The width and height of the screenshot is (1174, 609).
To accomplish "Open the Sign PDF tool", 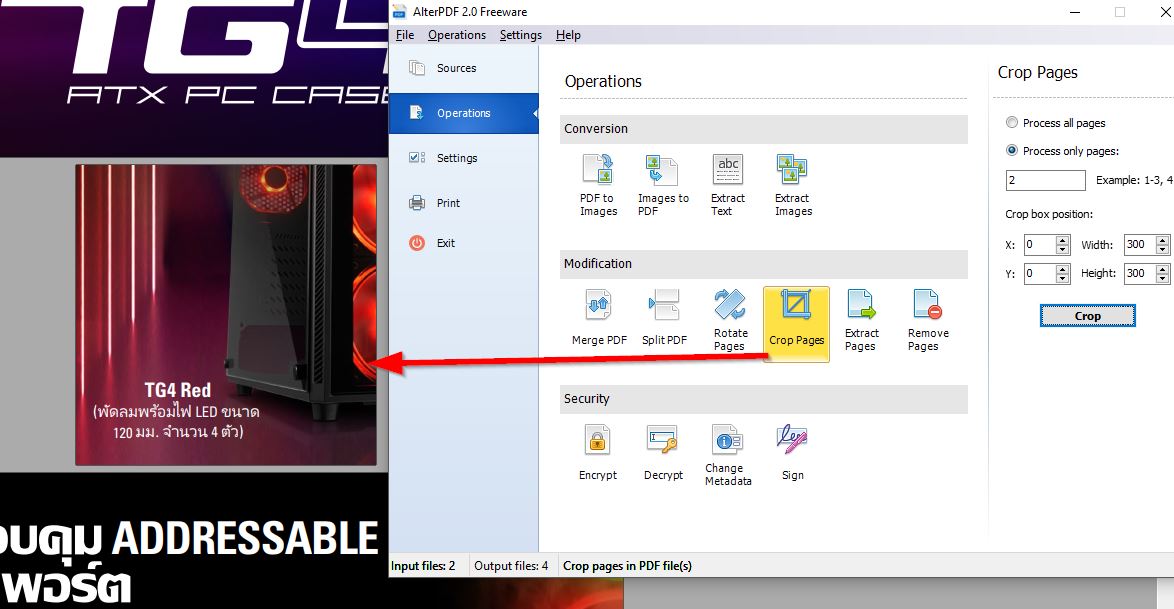I will click(x=792, y=452).
